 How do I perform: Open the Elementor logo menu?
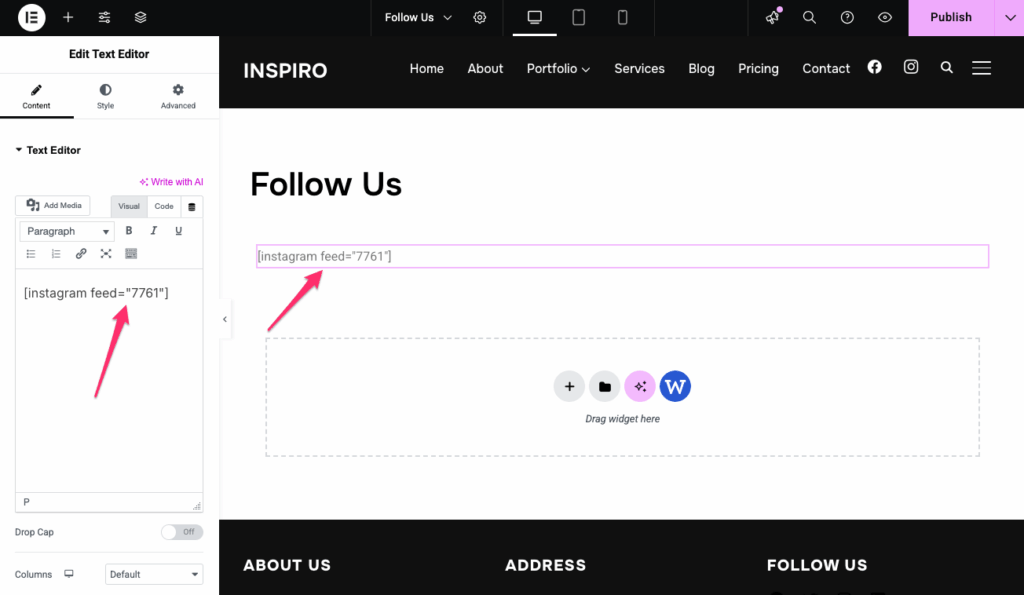coord(31,18)
